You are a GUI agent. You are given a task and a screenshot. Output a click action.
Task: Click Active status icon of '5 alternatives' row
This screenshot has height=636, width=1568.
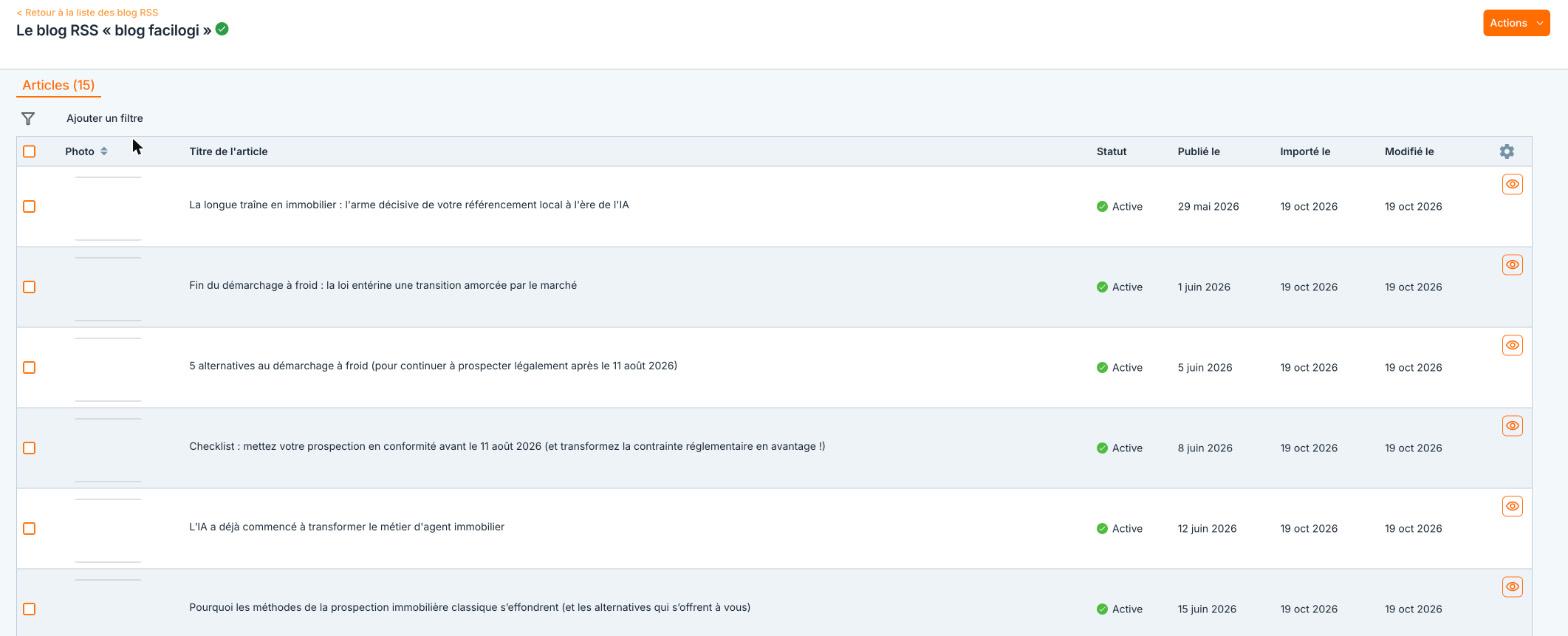[1102, 368]
